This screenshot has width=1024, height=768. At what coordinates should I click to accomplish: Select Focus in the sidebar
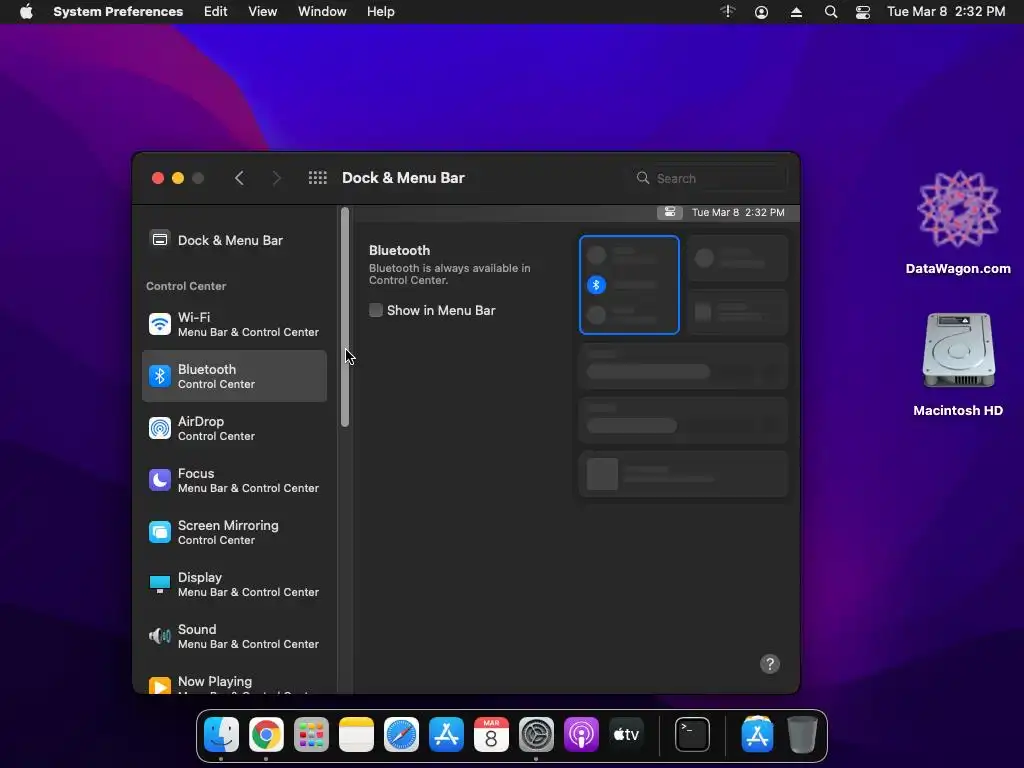[234, 480]
